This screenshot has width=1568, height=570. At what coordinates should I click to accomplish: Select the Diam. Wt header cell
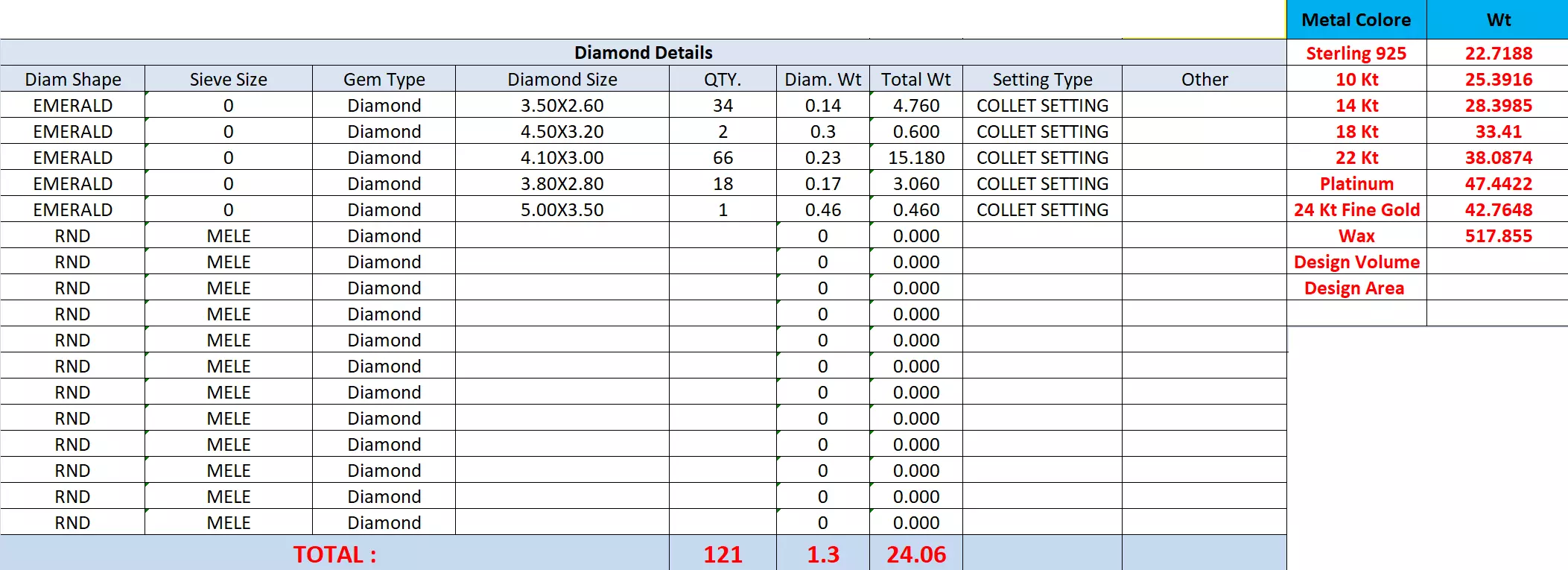pyautogui.click(x=823, y=79)
